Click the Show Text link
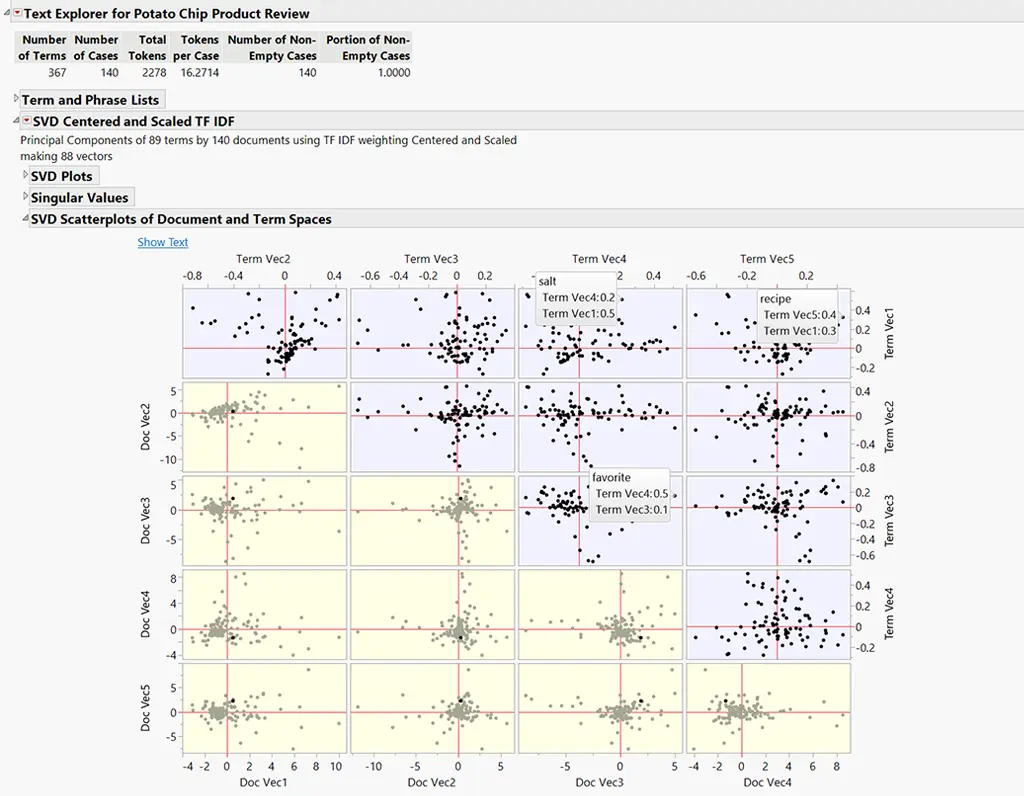Viewport: 1024px width, 796px height. (163, 242)
